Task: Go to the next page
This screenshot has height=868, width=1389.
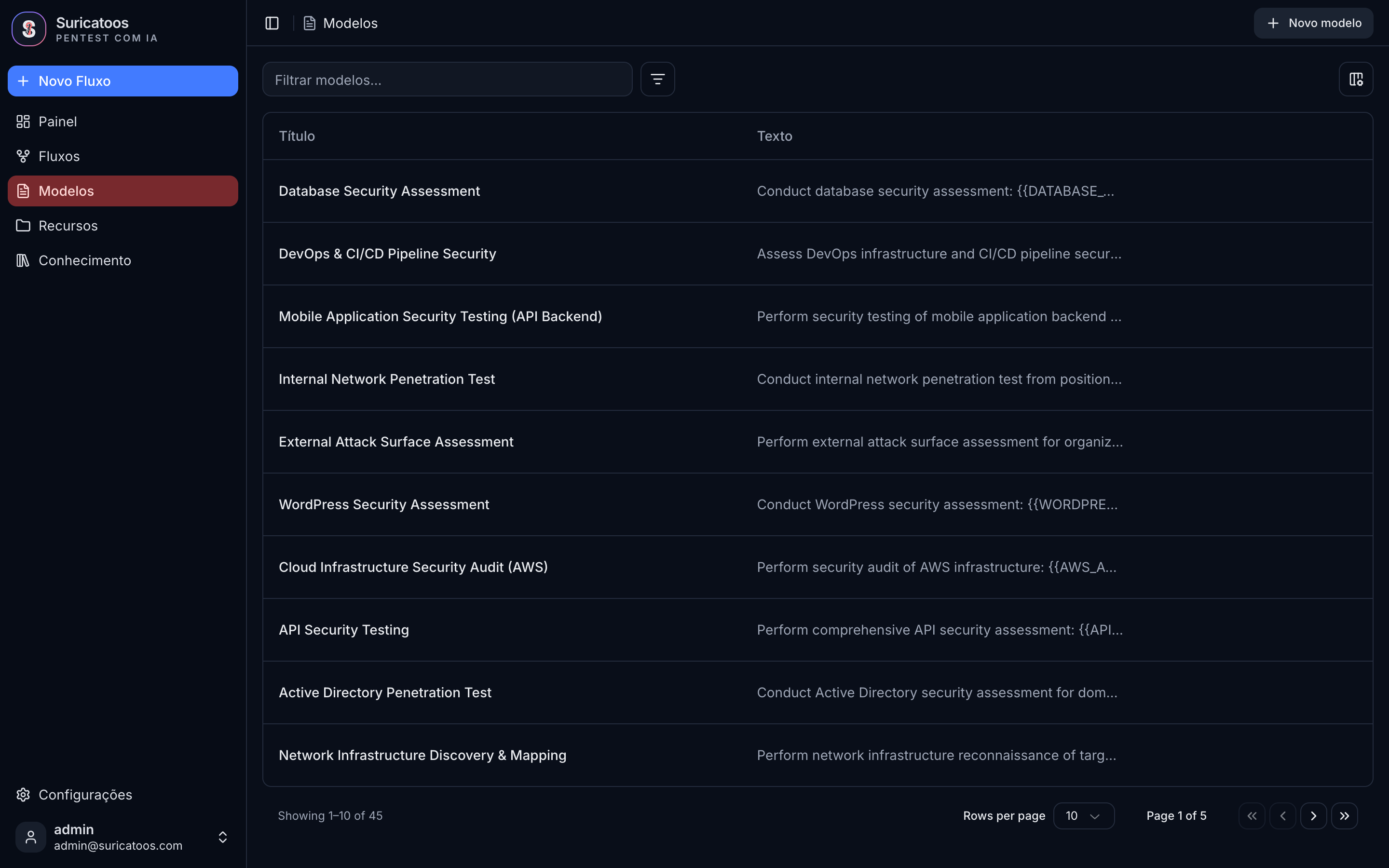Action: pos(1314,816)
